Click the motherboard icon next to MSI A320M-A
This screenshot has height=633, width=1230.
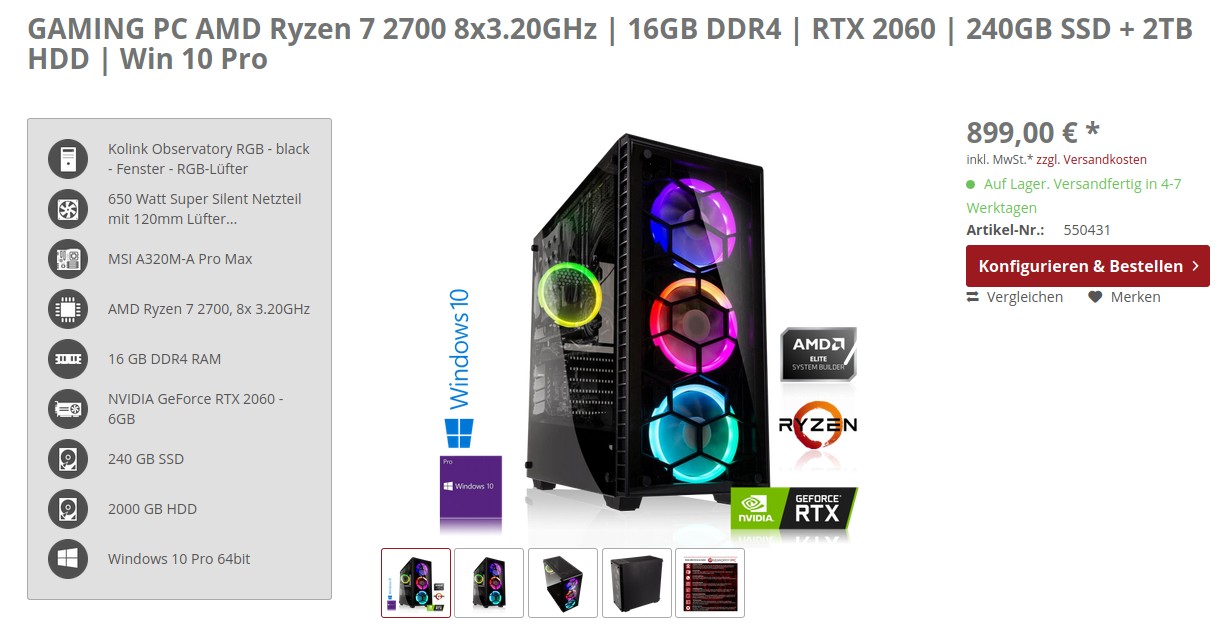[x=68, y=258]
